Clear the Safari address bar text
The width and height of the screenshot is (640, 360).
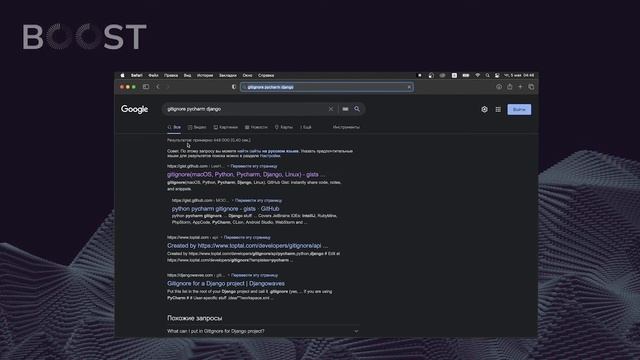[409, 87]
